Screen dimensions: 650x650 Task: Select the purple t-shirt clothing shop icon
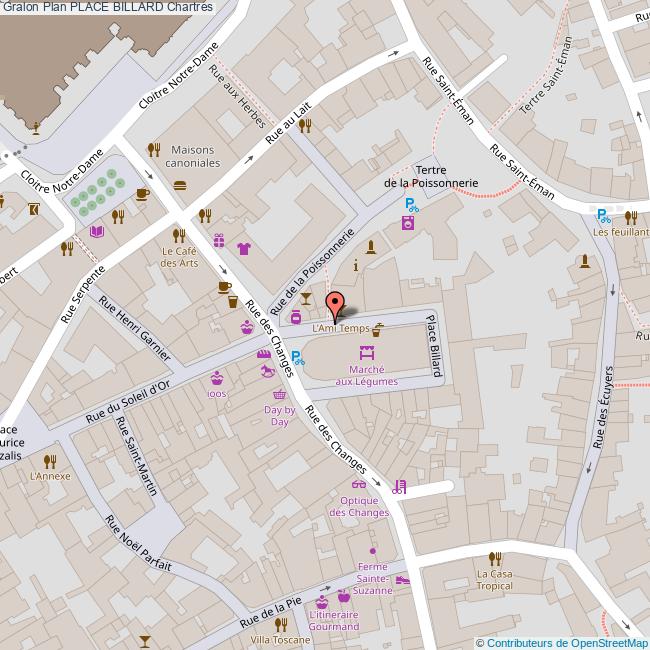coord(243,247)
